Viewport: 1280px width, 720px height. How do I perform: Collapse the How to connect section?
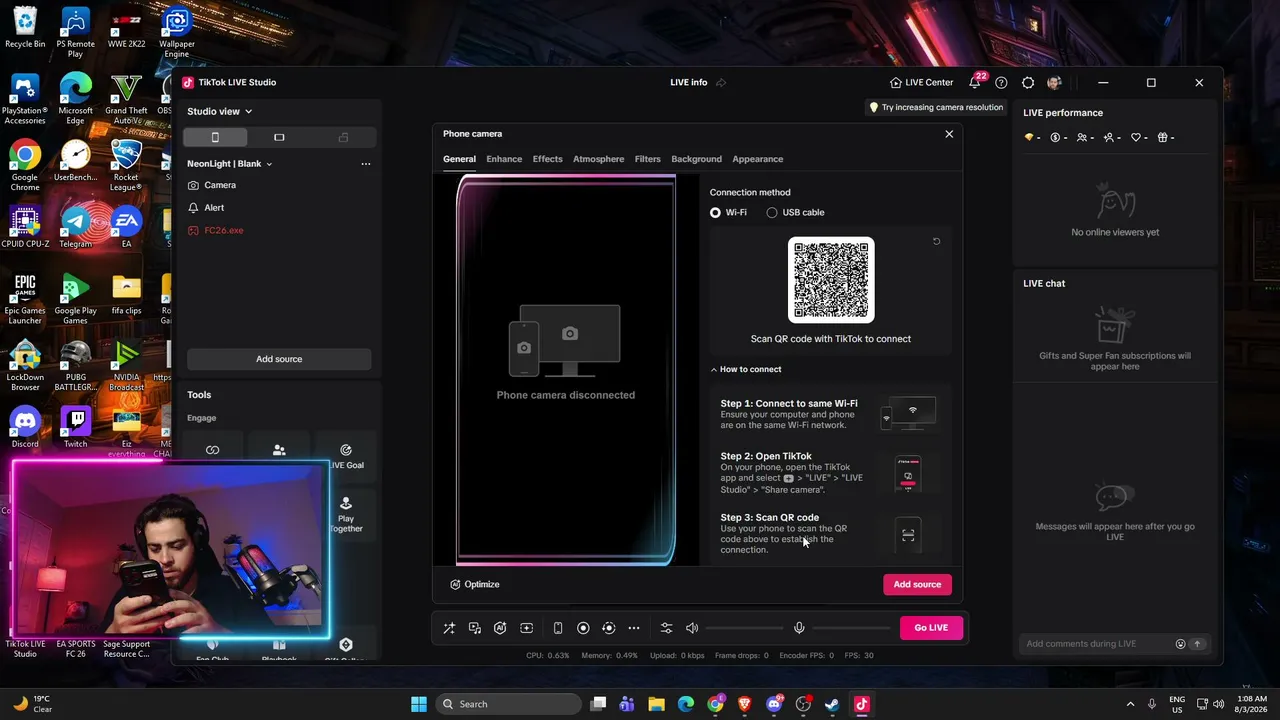pos(746,369)
